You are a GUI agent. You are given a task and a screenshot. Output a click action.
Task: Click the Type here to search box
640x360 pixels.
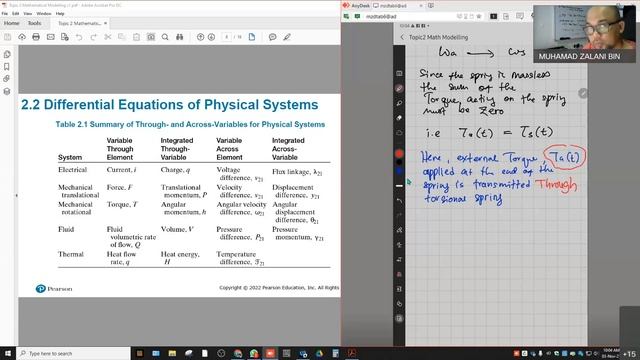coord(73,353)
